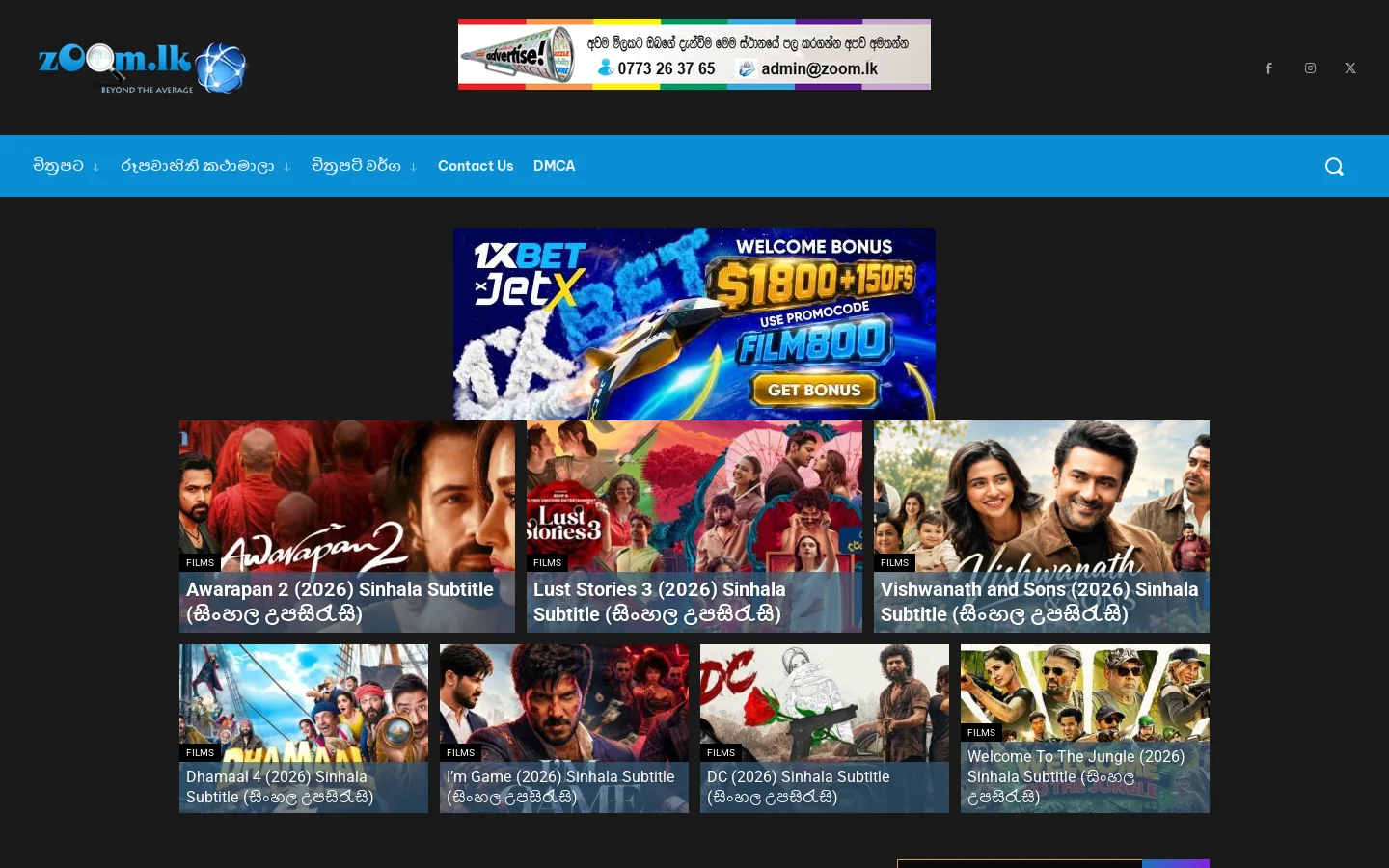Viewport: 1389px width, 868px height.
Task: Click the zoom.lk site logo
Action: coord(142,68)
